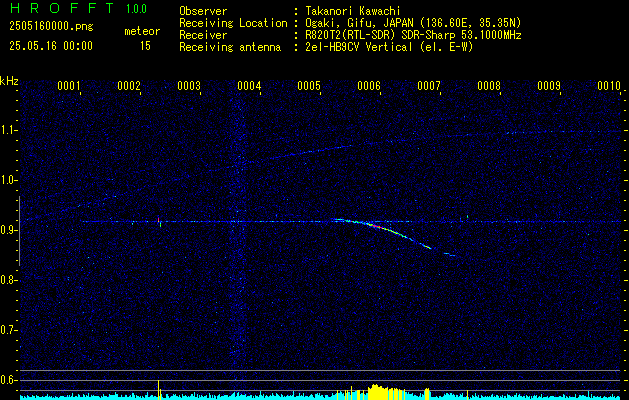Click time marker 0007
Image resolution: width=629 pixels, height=400 pixels.
429,86
